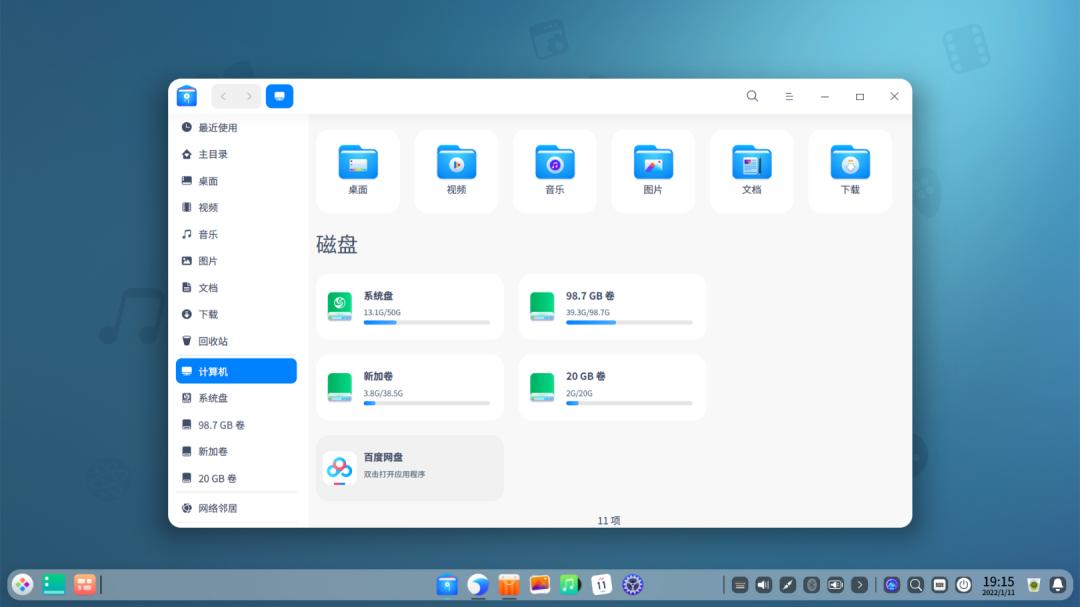Open the App Store from the dock
The width and height of the screenshot is (1080, 607).
[x=508, y=585]
